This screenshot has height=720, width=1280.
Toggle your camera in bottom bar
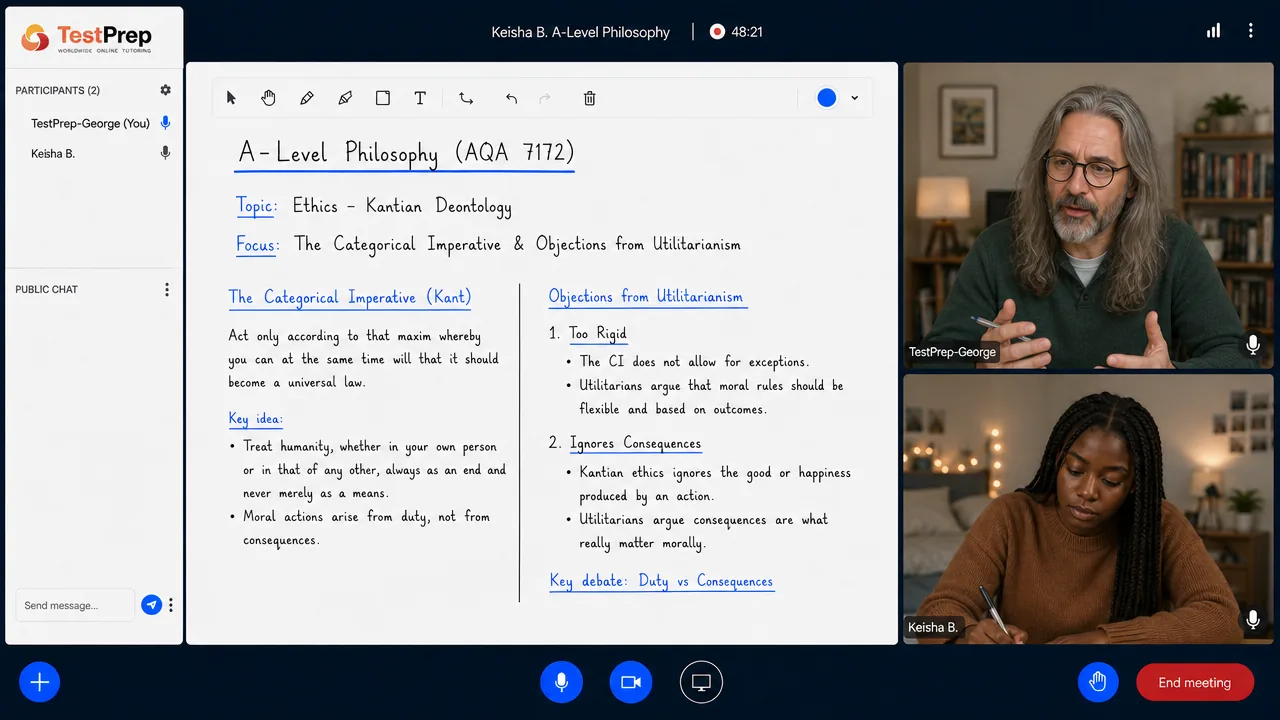(631, 682)
